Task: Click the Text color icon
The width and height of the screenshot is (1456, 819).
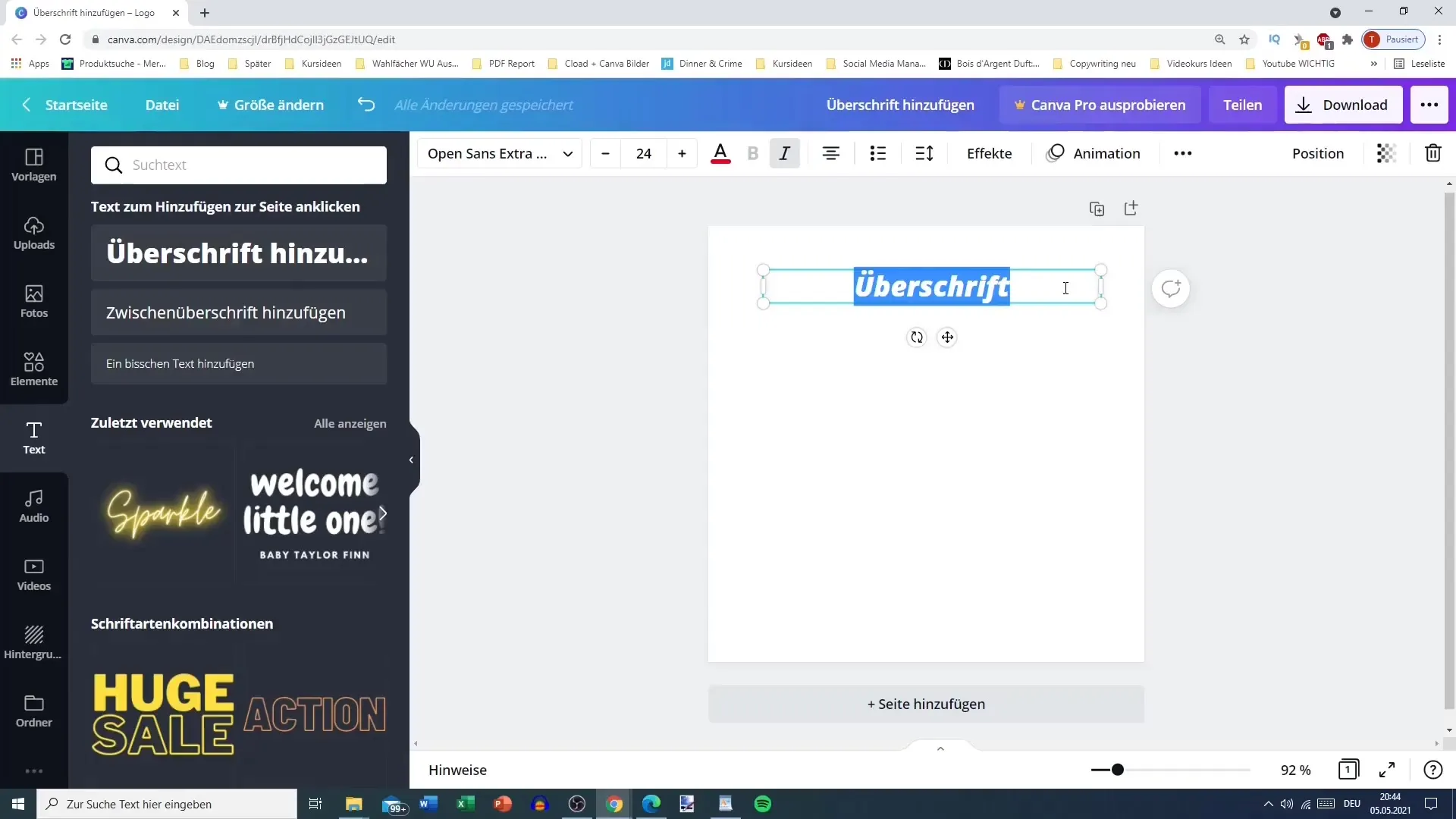Action: 720,153
